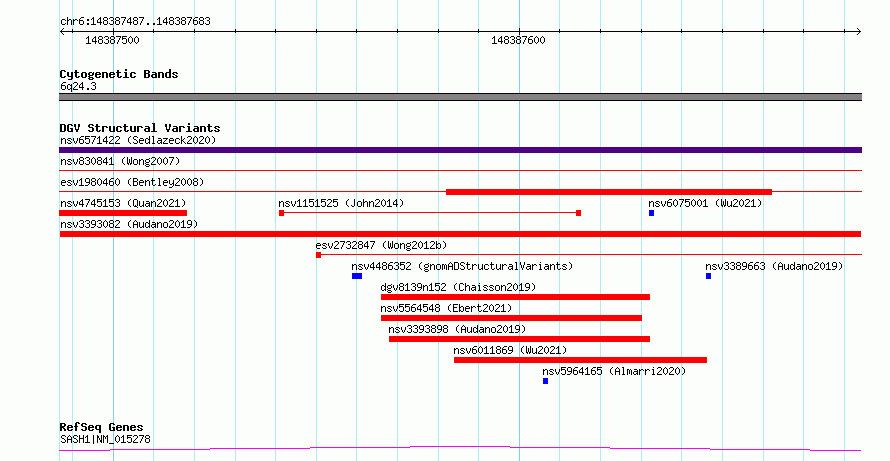
Task: Click the blue nsv4486352 variant marker
Action: coord(357,276)
